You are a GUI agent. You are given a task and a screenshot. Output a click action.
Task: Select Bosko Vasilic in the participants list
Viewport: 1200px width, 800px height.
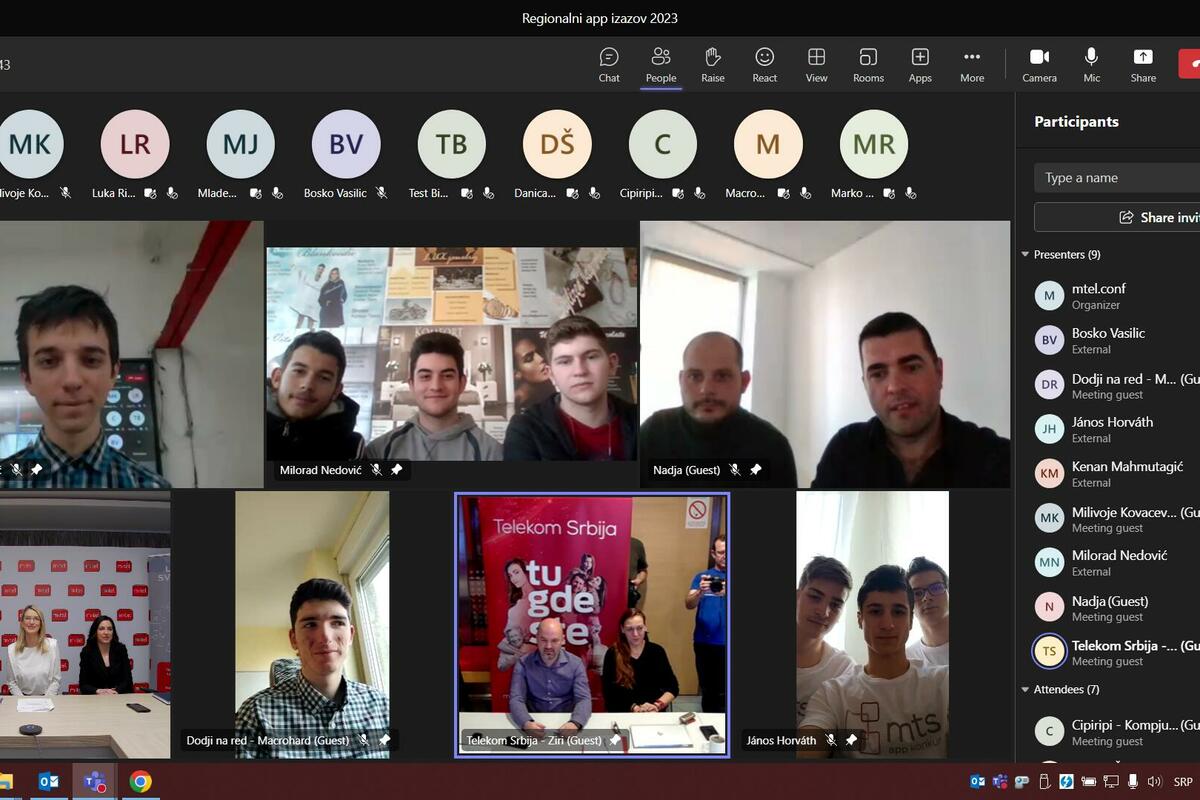click(1108, 340)
